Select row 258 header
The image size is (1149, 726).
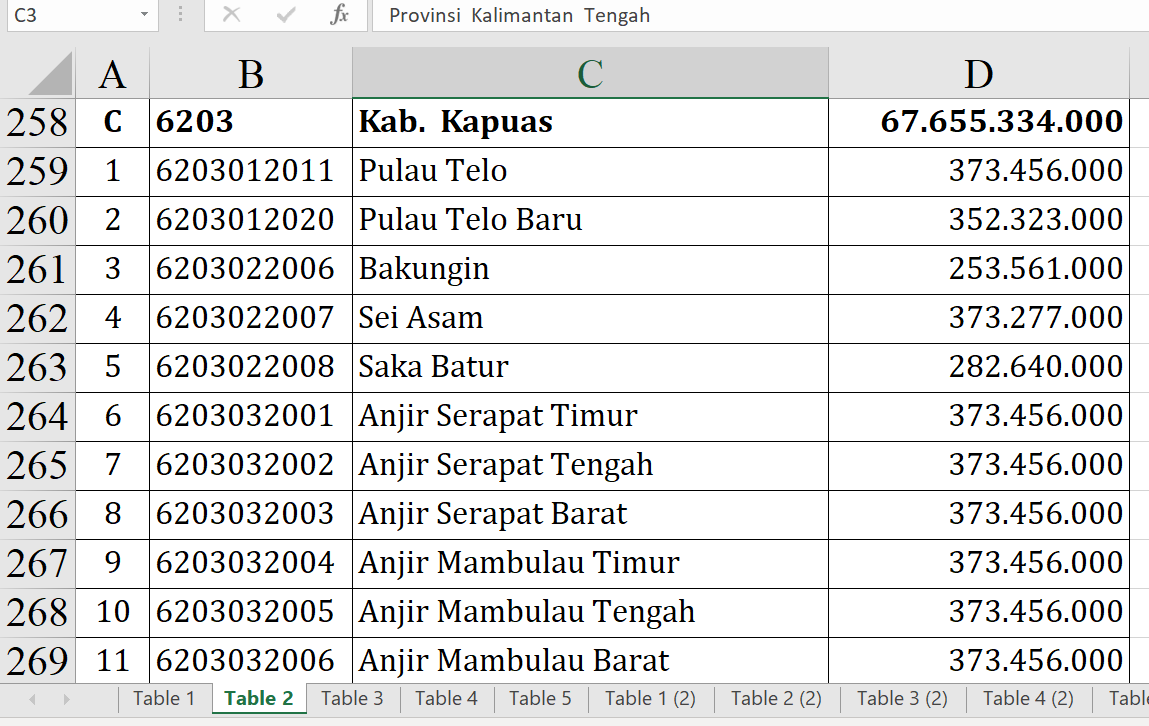coord(37,123)
